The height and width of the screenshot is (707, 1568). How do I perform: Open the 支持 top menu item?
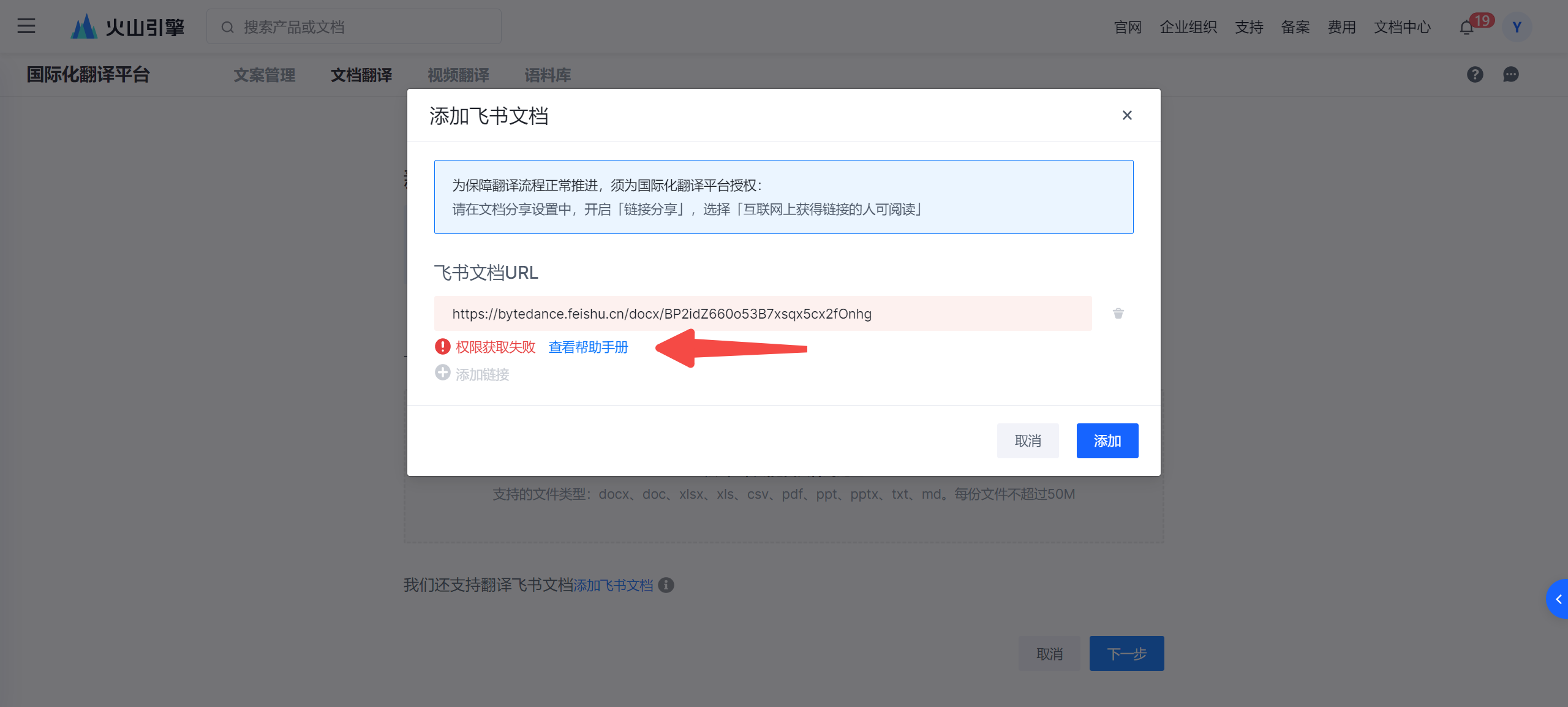click(x=1249, y=27)
